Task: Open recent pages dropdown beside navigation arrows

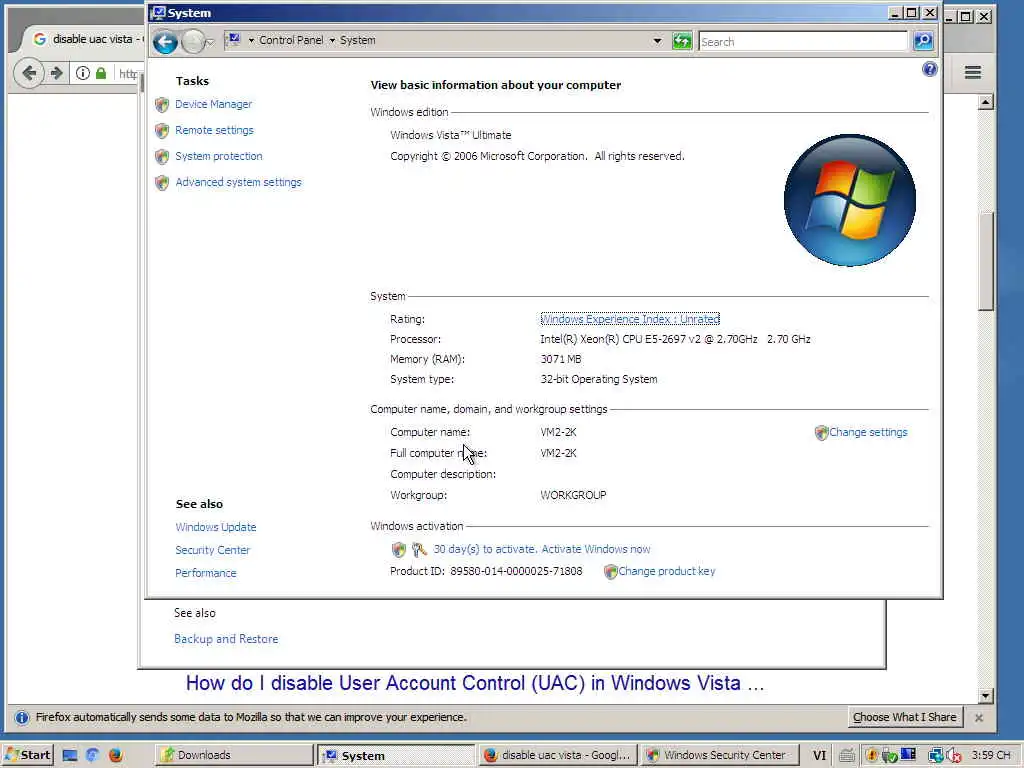Action: point(210,43)
